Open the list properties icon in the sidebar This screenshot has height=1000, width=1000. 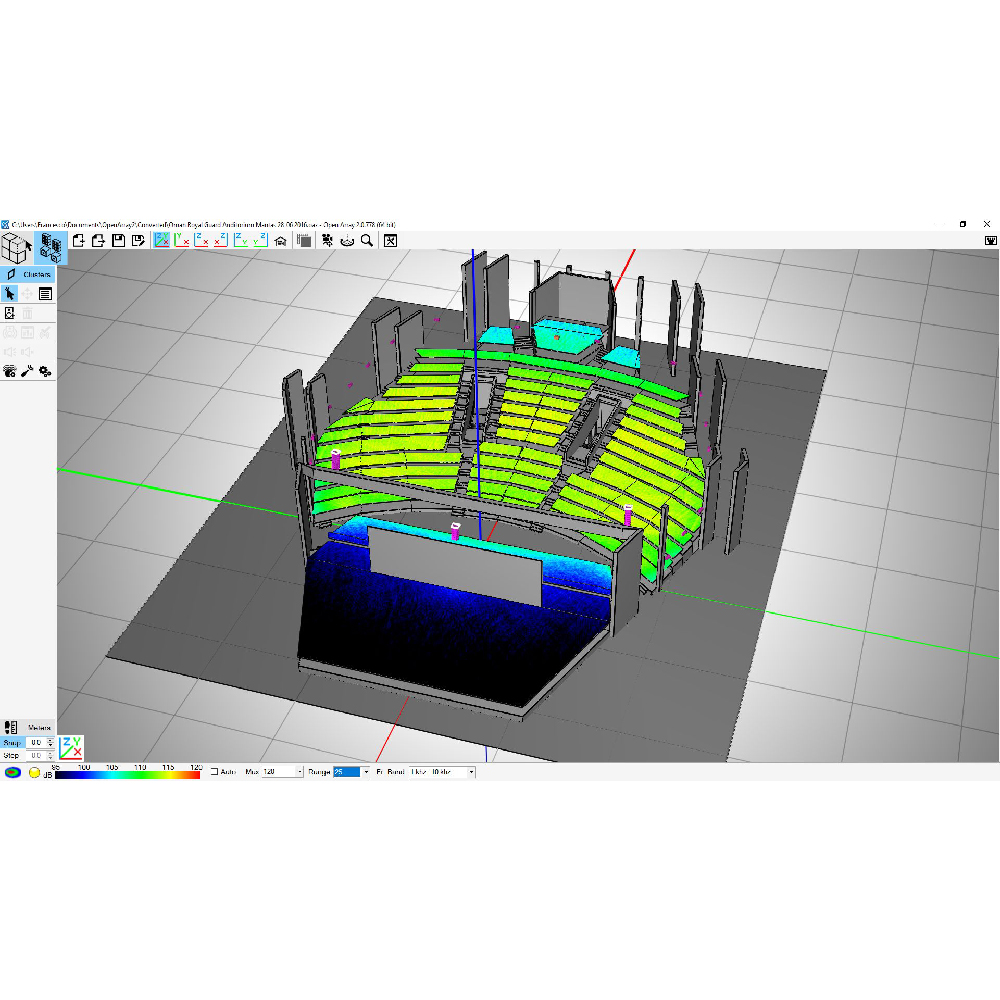[x=46, y=293]
